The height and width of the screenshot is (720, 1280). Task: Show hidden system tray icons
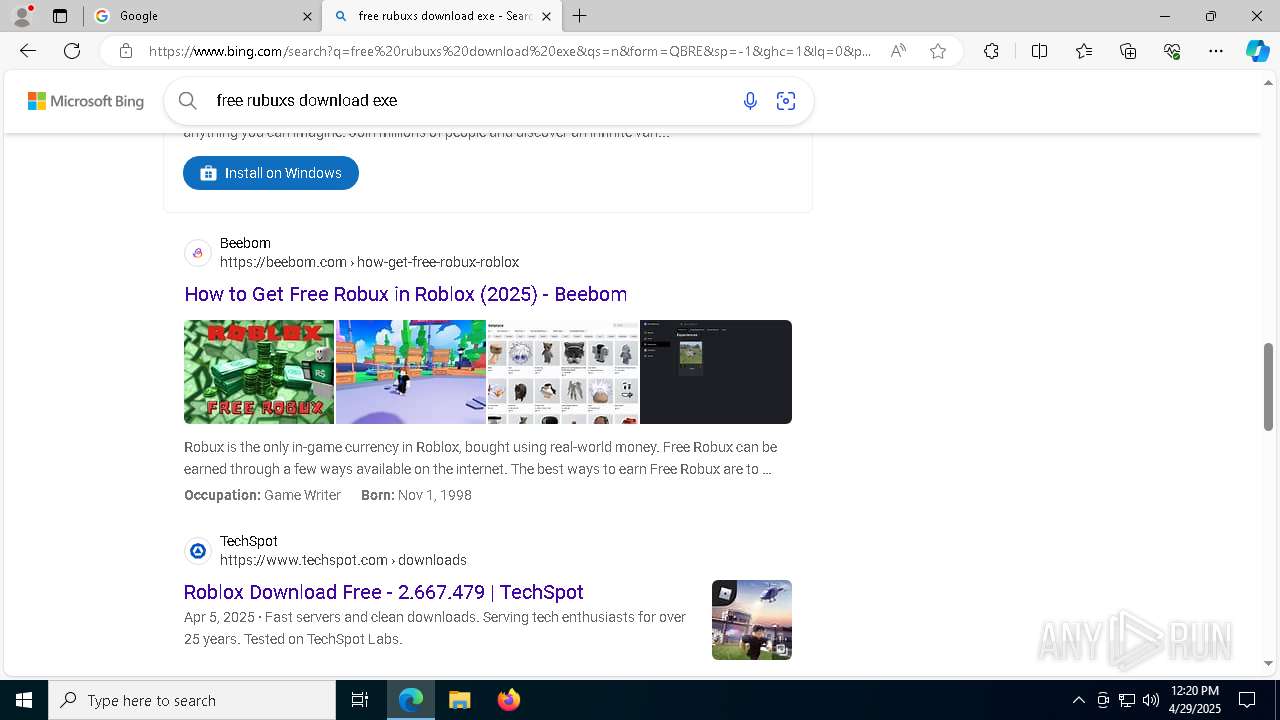click(1078, 700)
